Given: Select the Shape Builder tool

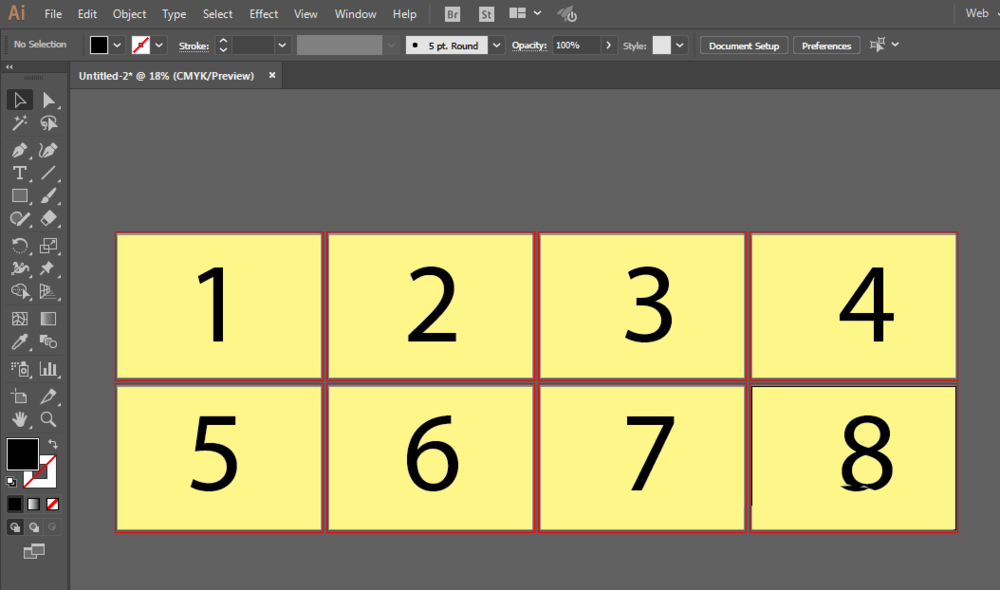Looking at the screenshot, I should click(19, 291).
